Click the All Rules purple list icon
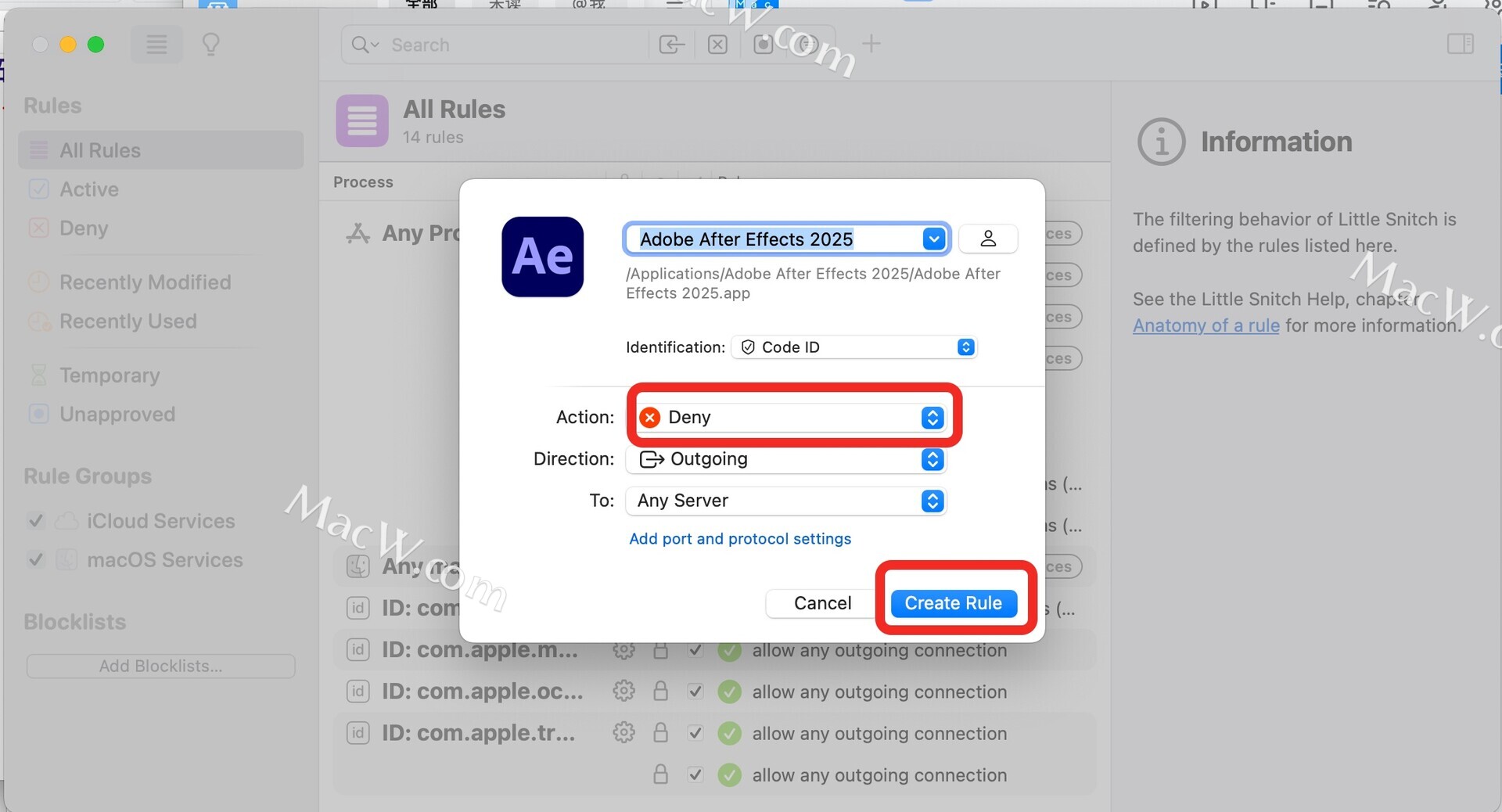The image size is (1502, 812). [362, 121]
